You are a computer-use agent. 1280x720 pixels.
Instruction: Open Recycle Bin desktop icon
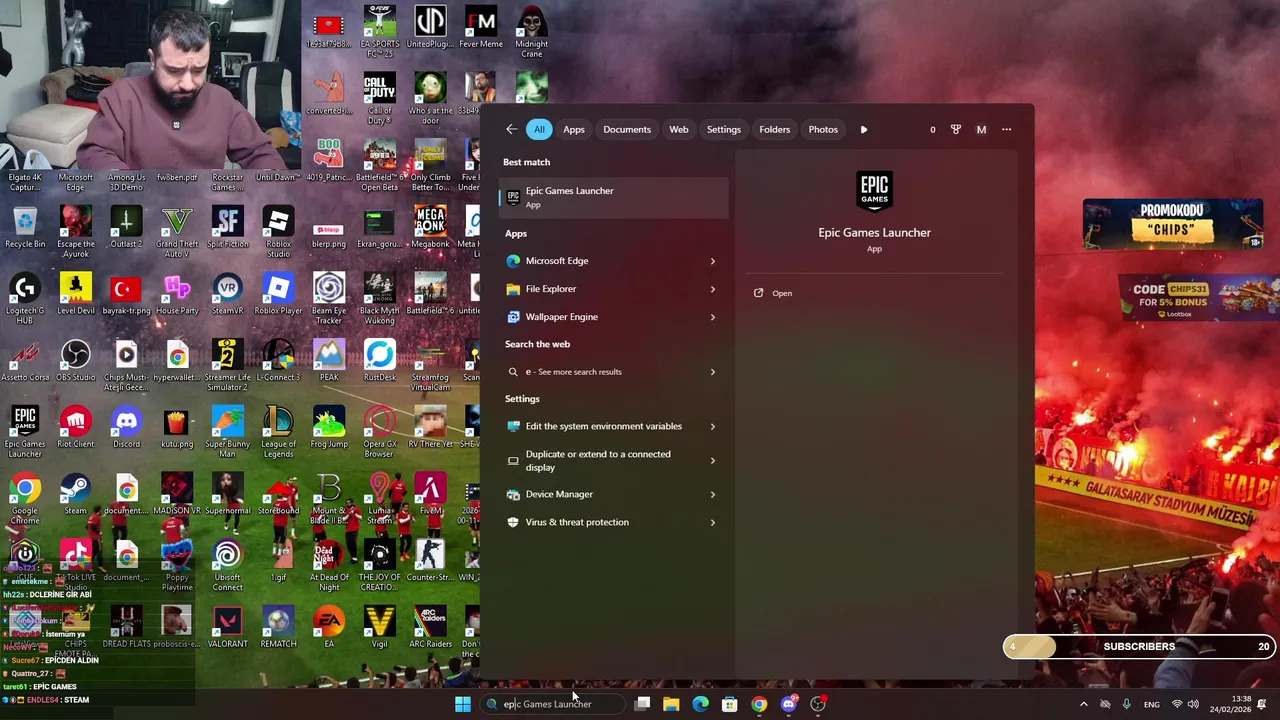click(x=25, y=228)
